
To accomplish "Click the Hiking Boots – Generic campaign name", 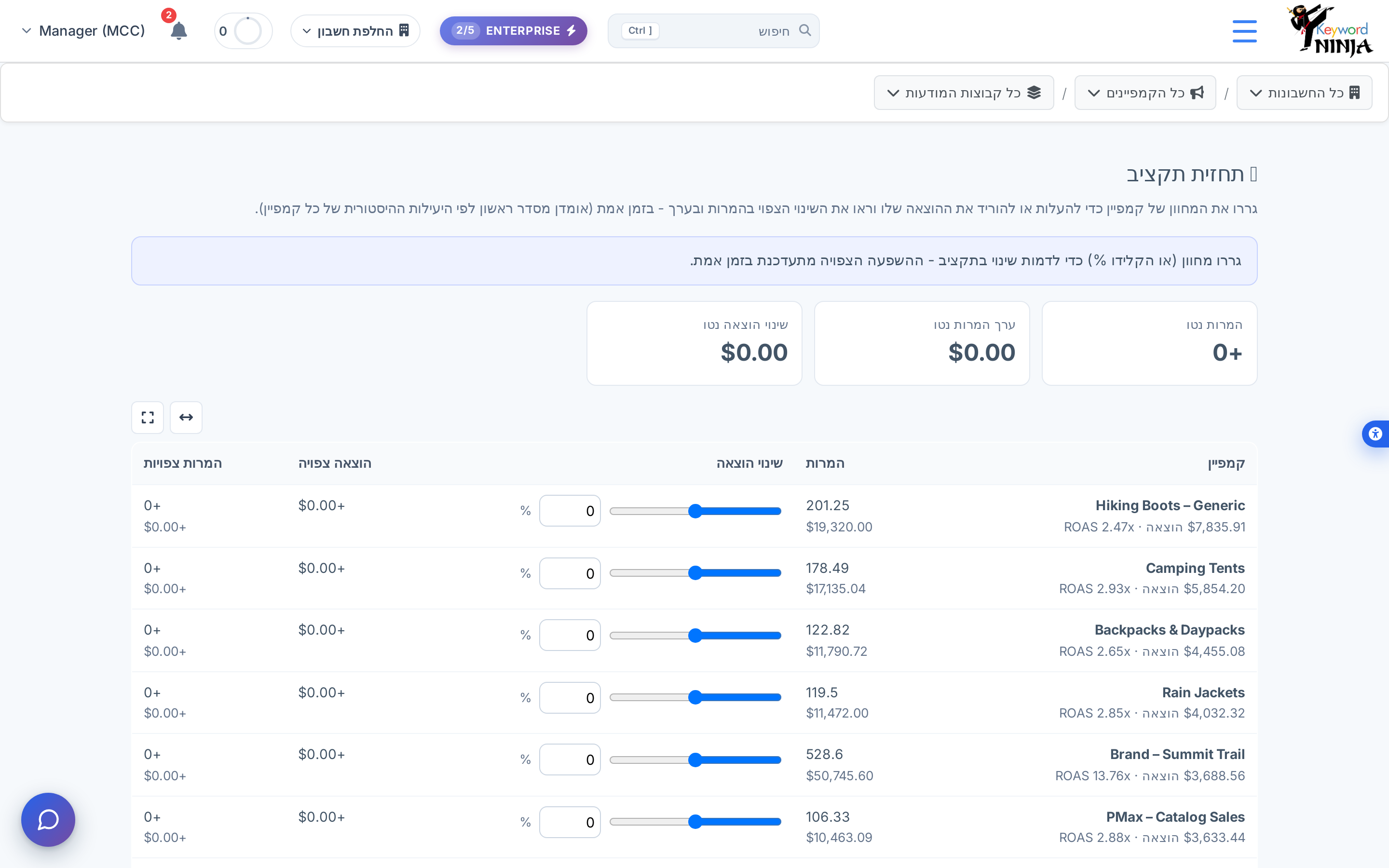I will [x=1170, y=506].
